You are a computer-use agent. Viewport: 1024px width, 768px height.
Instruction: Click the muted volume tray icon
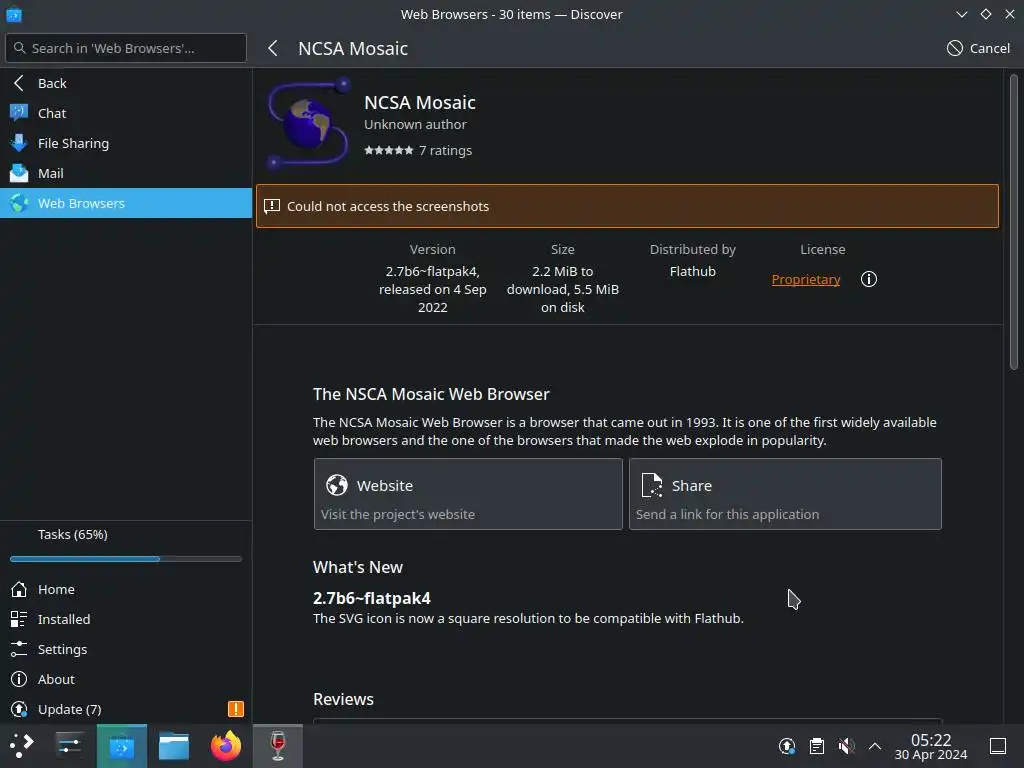tap(846, 746)
